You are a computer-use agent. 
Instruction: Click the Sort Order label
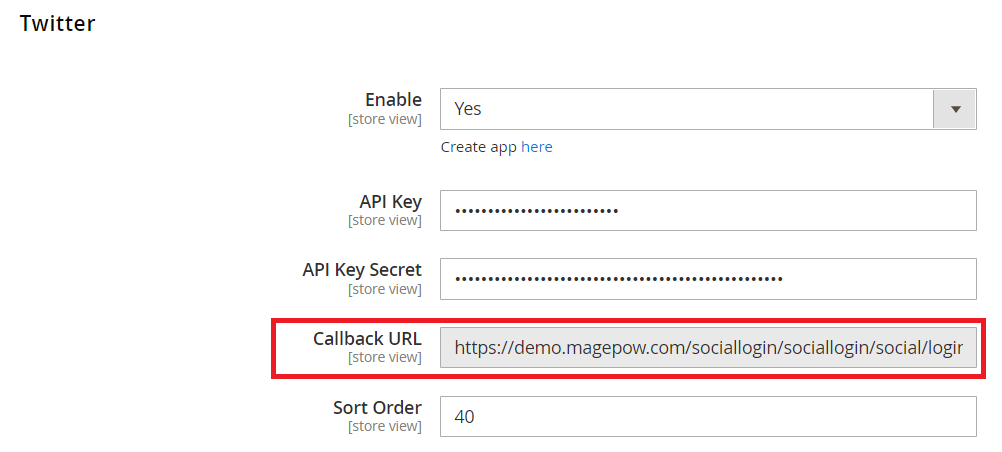click(377, 408)
